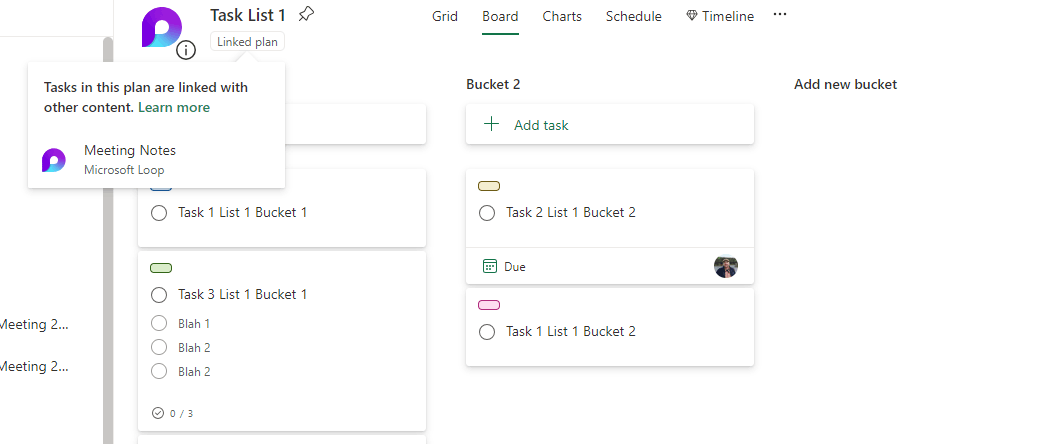Switch to the Grid view tab
1052x444 pixels.
(x=445, y=17)
